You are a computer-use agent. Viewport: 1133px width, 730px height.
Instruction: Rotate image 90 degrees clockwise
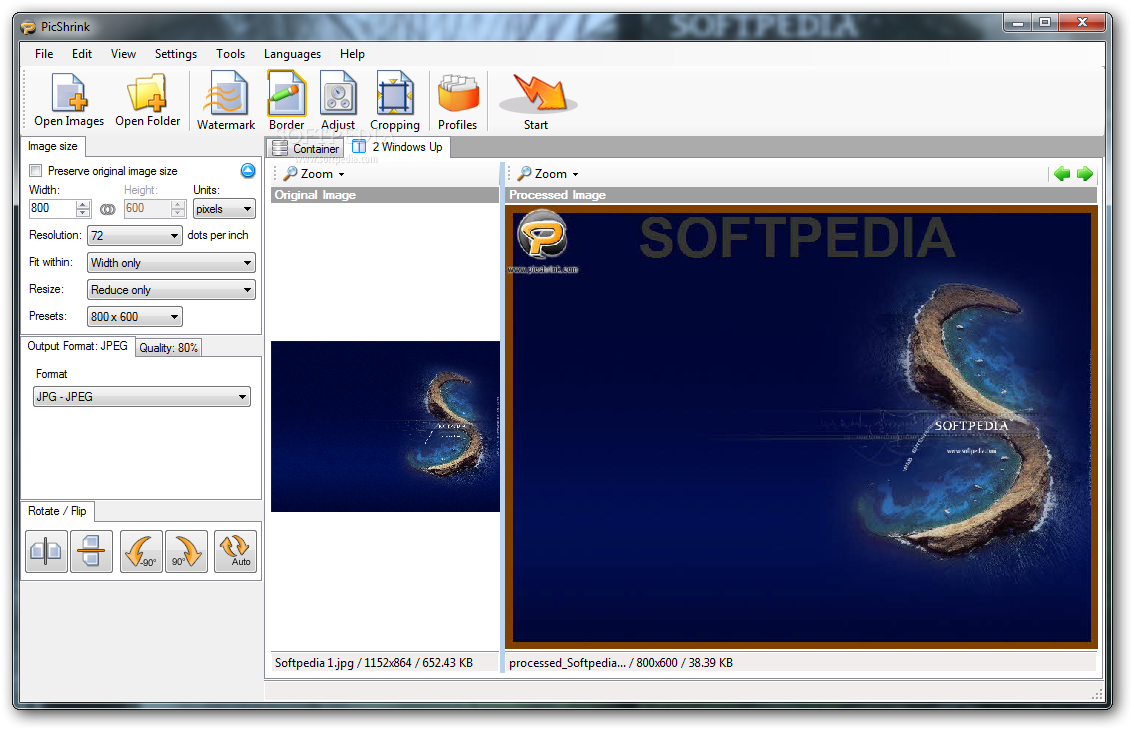186,551
